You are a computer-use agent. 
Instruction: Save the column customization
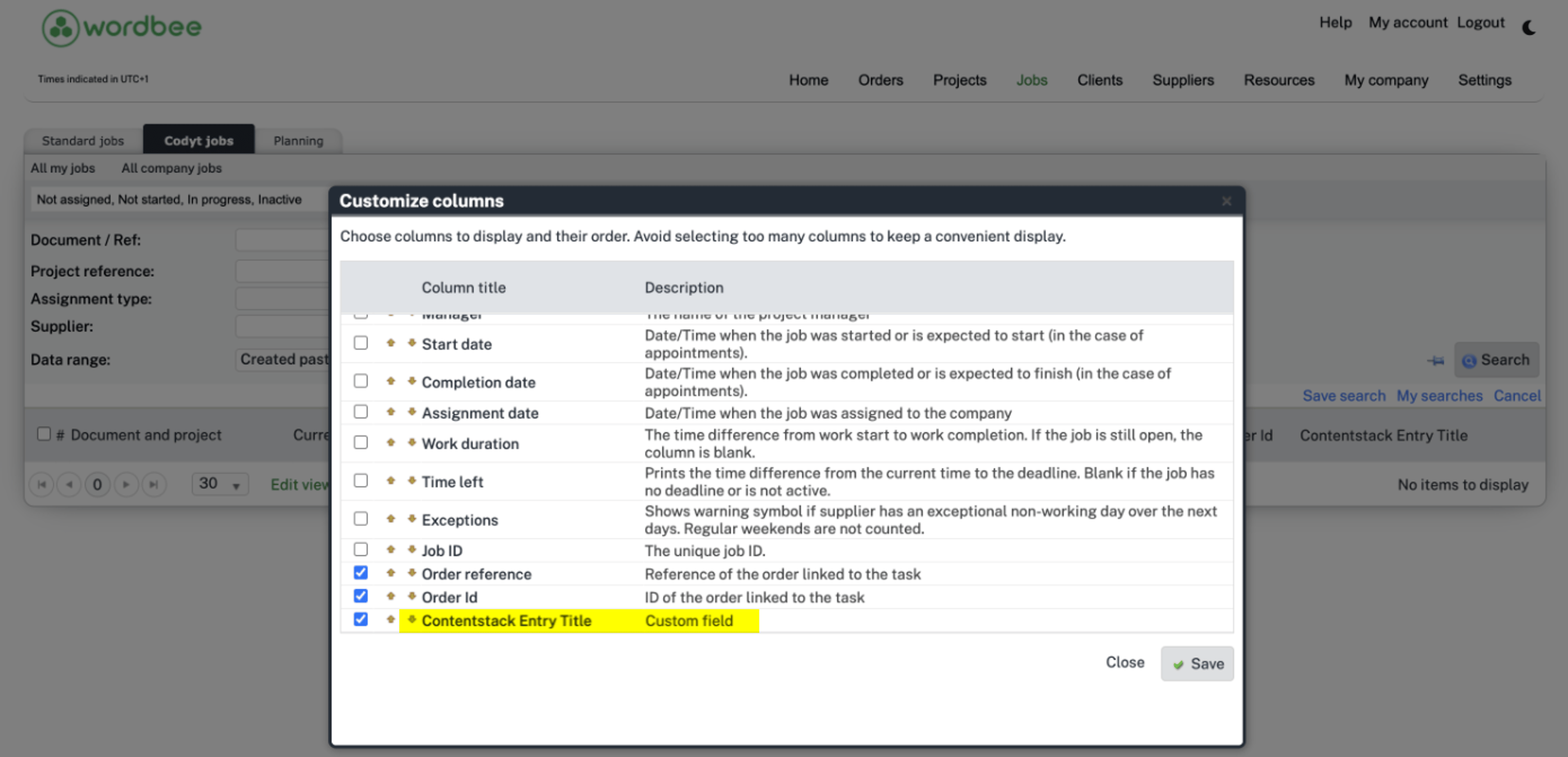point(1197,663)
